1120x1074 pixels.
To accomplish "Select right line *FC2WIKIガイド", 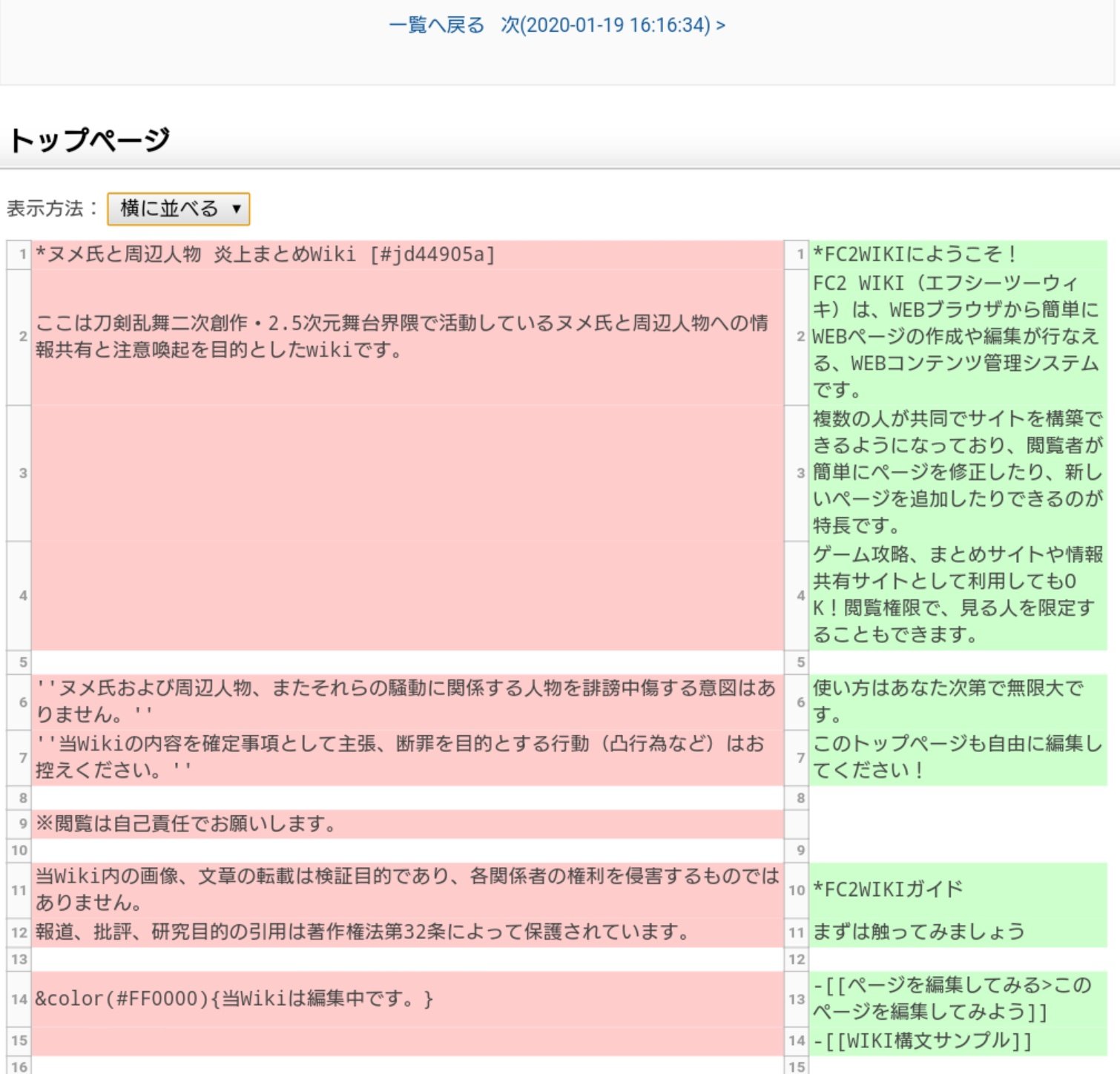I will [958, 889].
